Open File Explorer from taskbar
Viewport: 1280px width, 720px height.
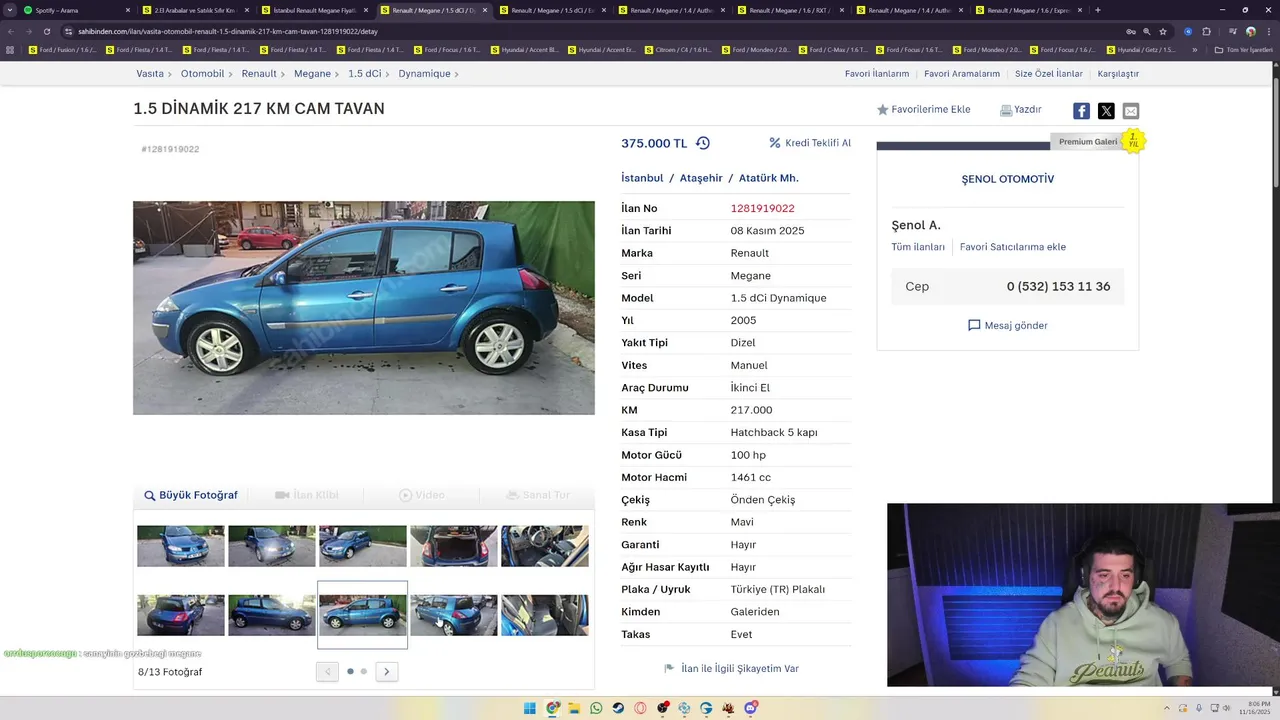(x=575, y=708)
